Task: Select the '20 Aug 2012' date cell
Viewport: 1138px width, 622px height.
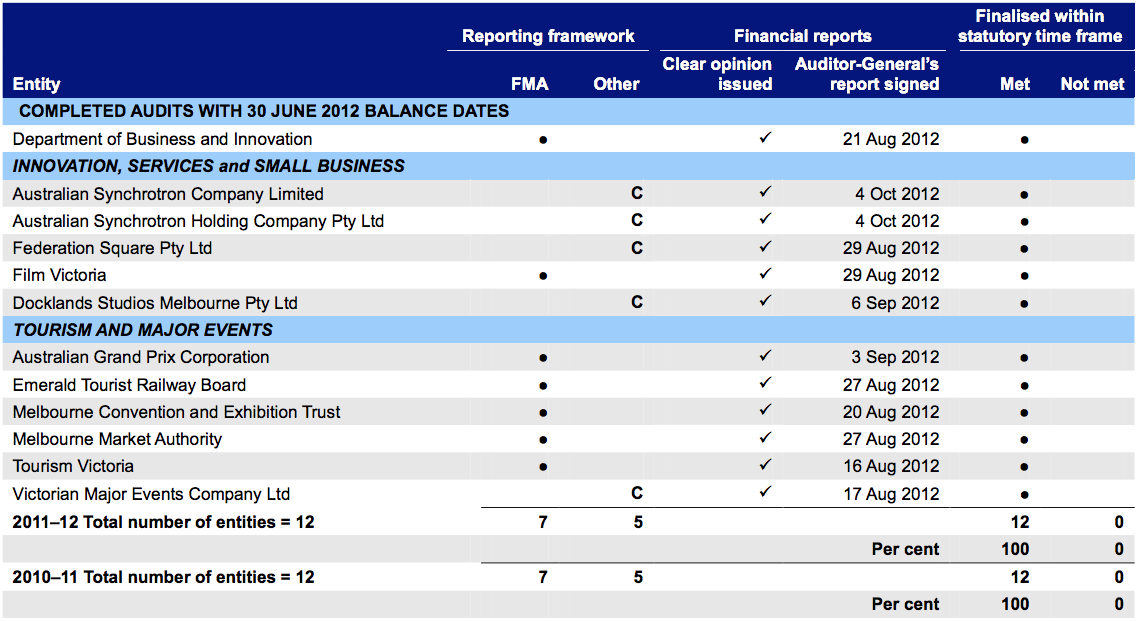Action: [x=891, y=412]
